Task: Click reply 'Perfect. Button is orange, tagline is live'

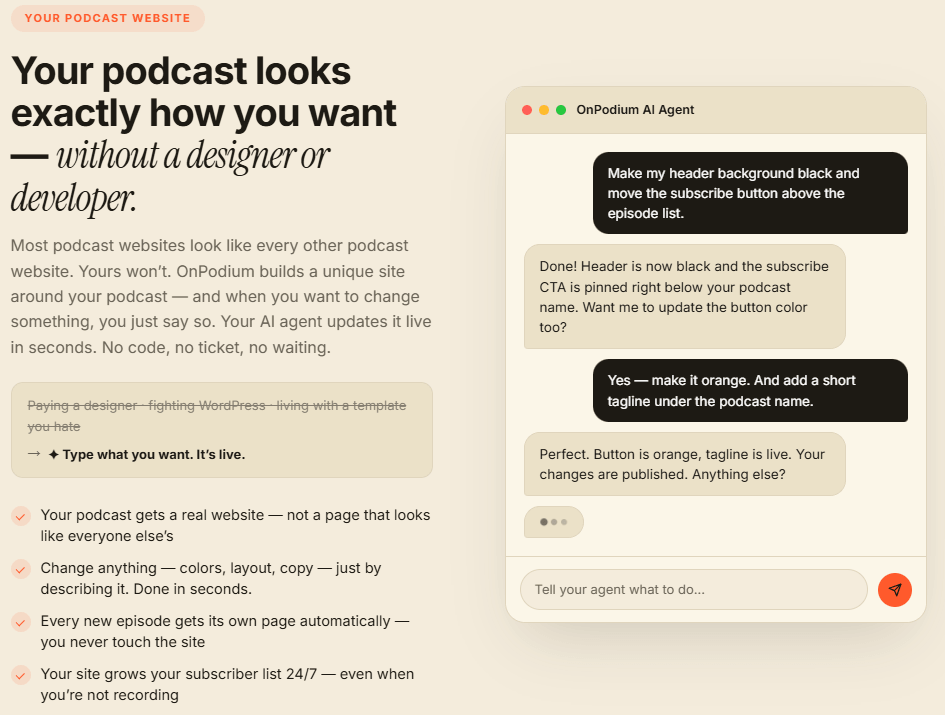Action: pos(685,464)
